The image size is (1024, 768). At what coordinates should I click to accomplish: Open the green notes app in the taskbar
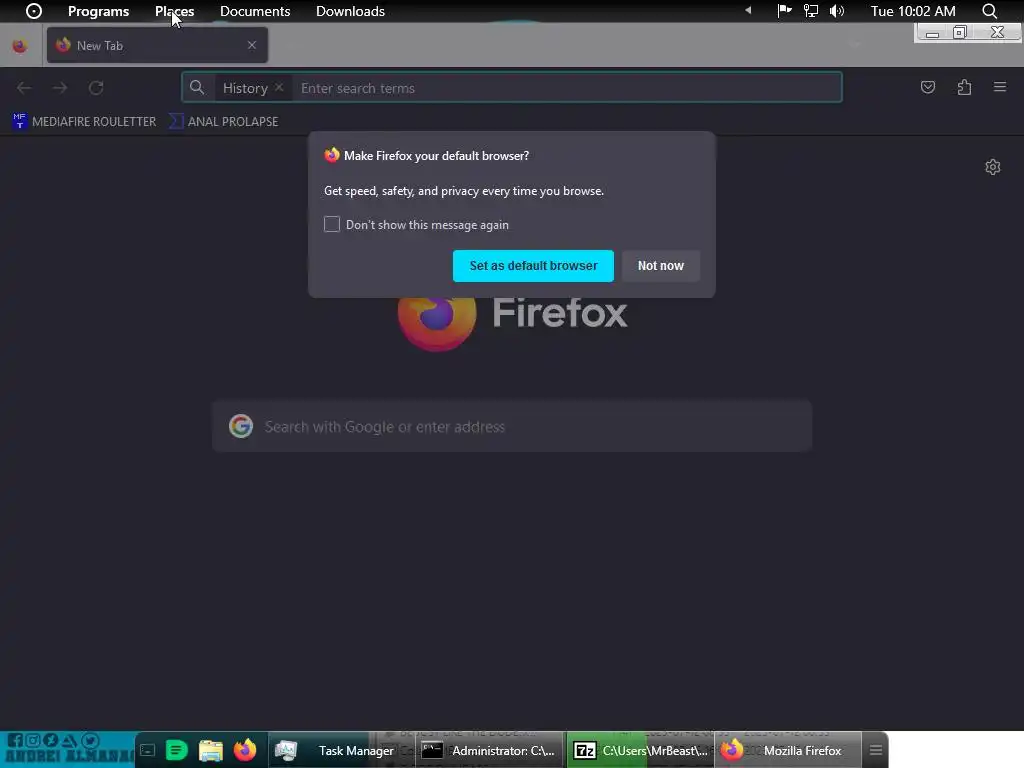176,750
